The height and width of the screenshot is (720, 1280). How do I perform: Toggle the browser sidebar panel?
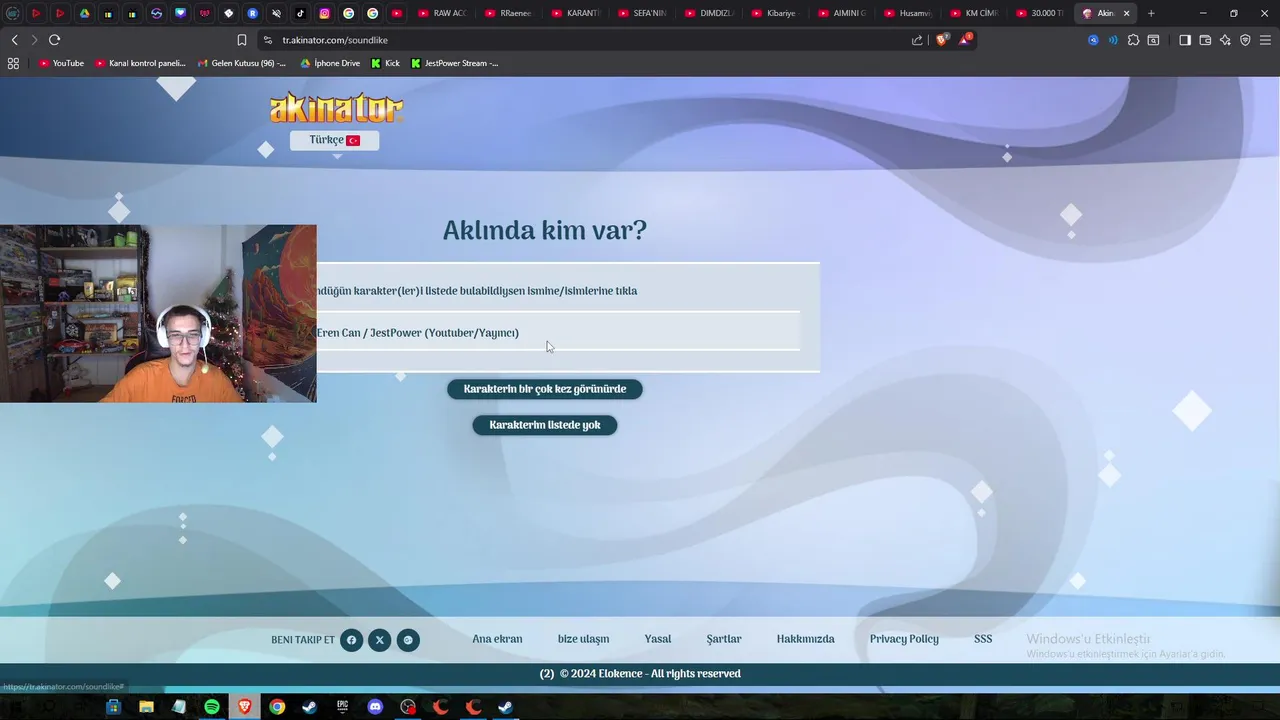(1185, 40)
